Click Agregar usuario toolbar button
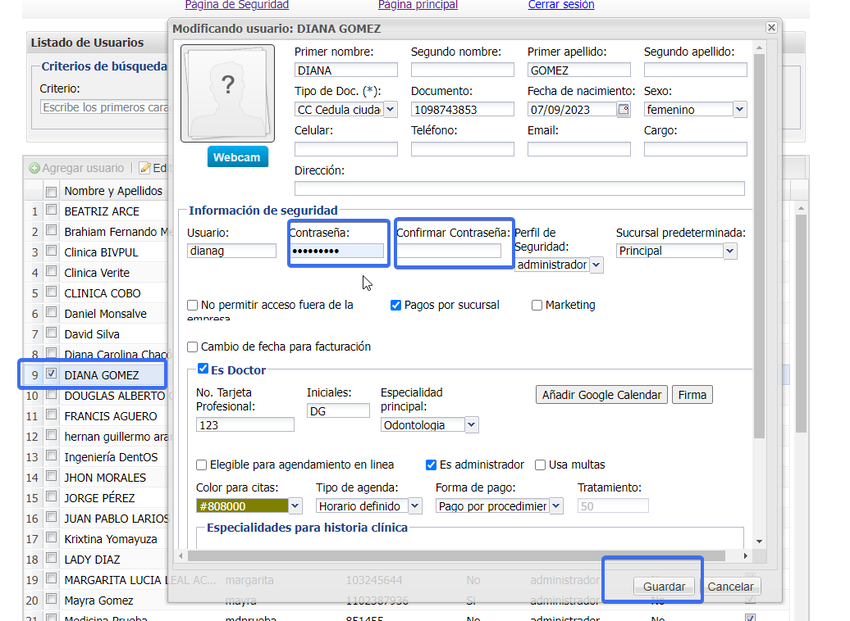 tap(77, 169)
